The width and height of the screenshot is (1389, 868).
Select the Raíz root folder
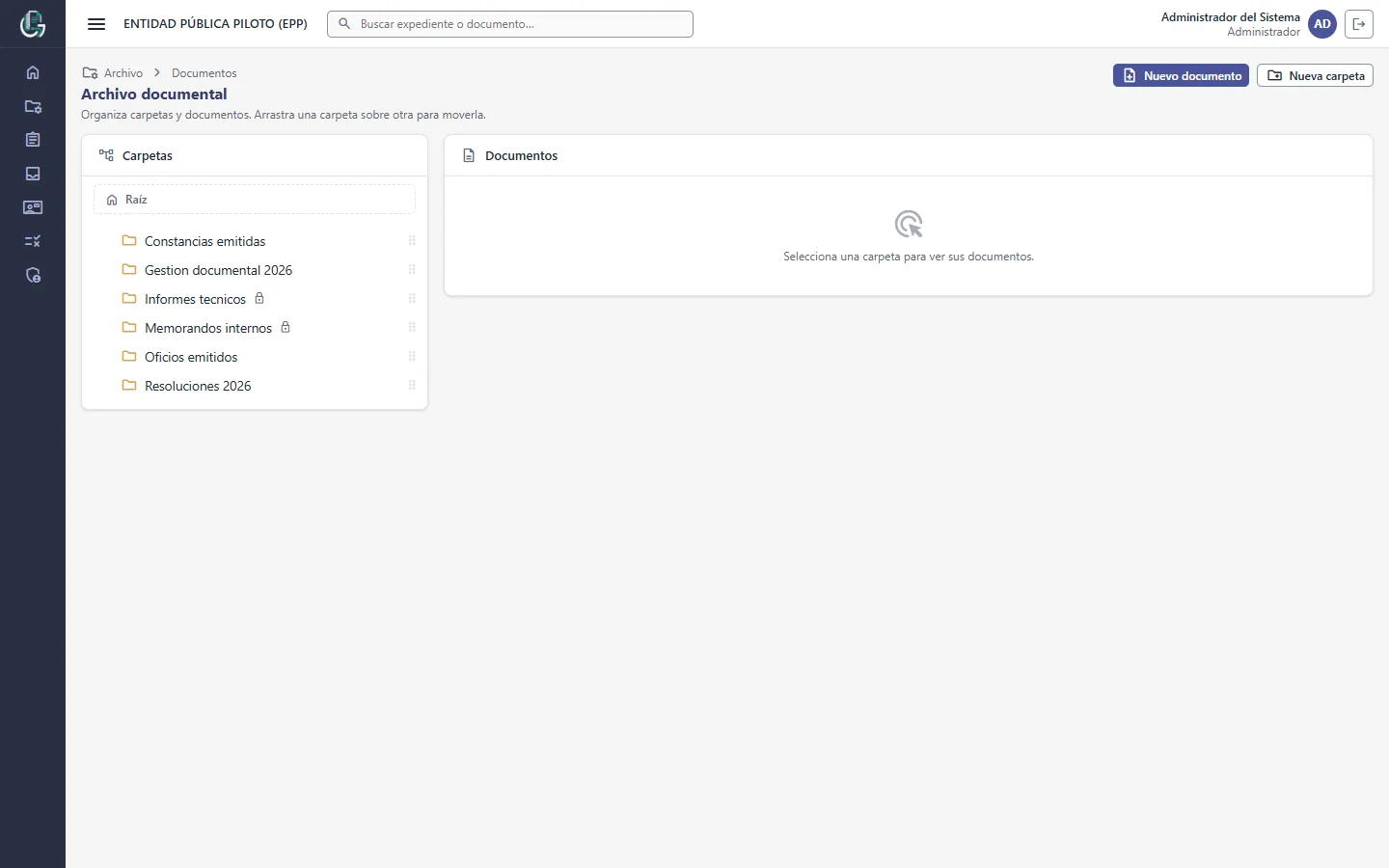tap(255, 200)
